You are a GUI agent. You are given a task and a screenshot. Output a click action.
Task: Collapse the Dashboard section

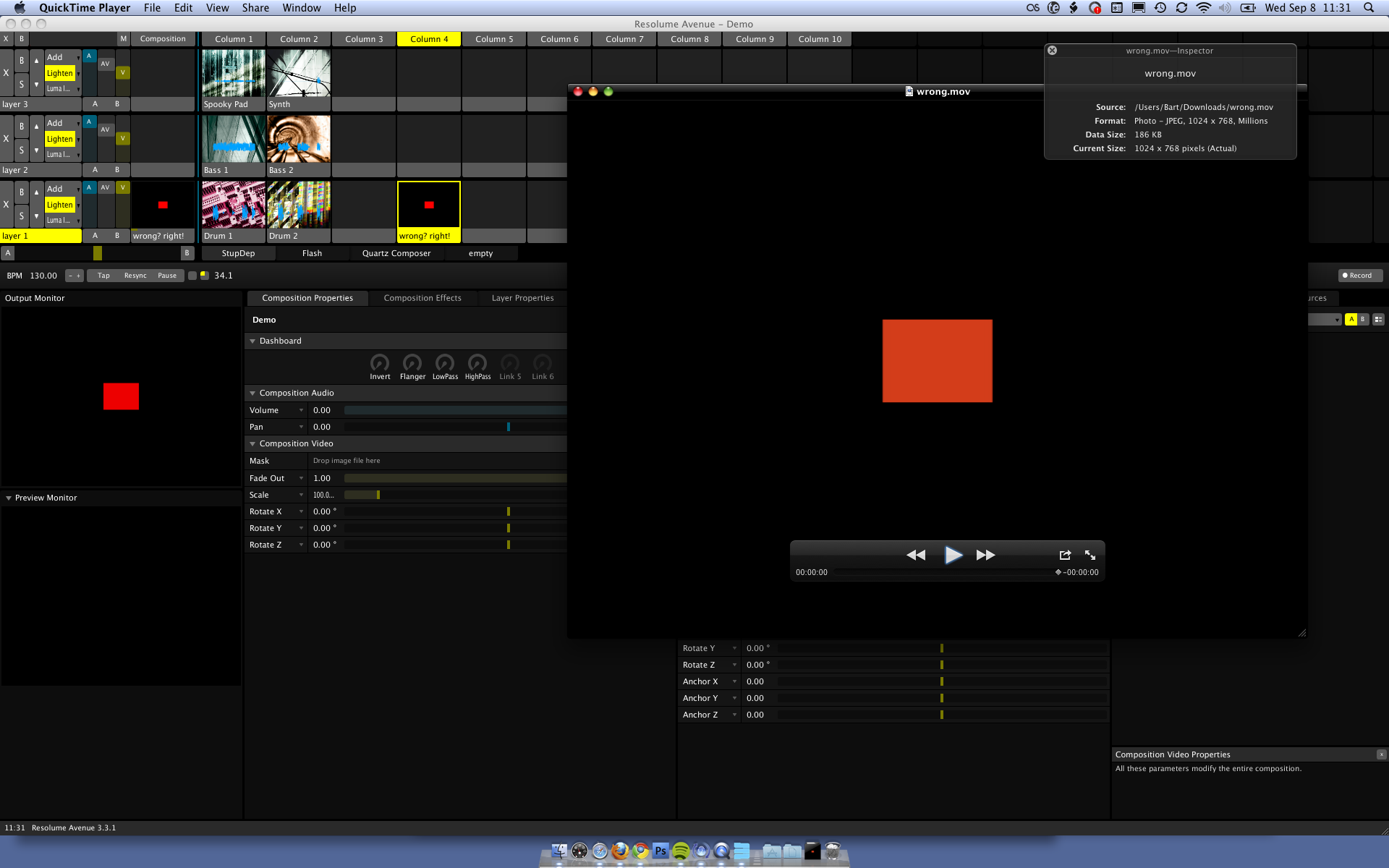(252, 341)
